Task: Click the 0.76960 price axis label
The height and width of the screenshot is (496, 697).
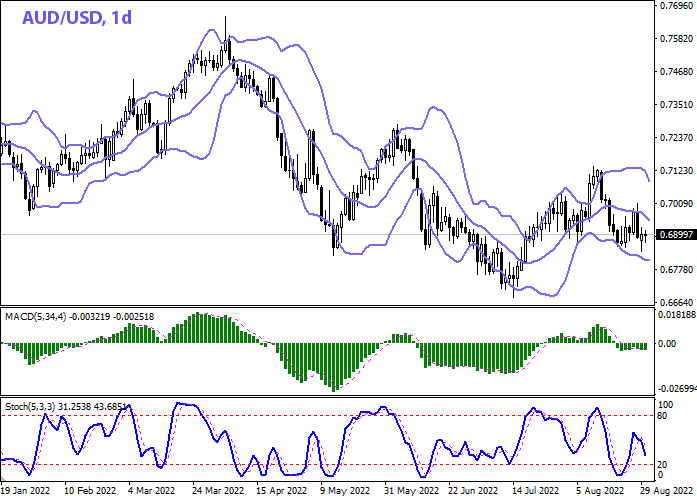Action: (675, 6)
